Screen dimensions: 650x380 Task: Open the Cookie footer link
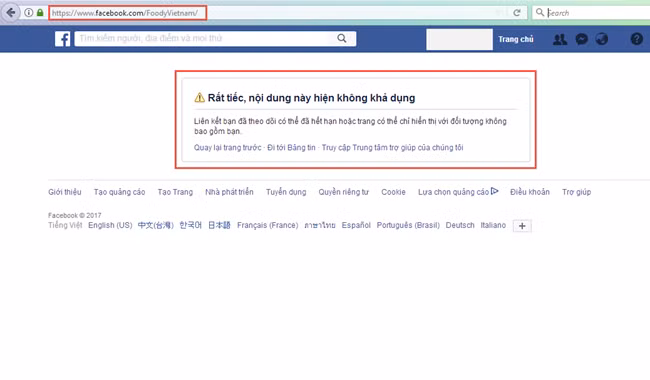pyautogui.click(x=393, y=192)
